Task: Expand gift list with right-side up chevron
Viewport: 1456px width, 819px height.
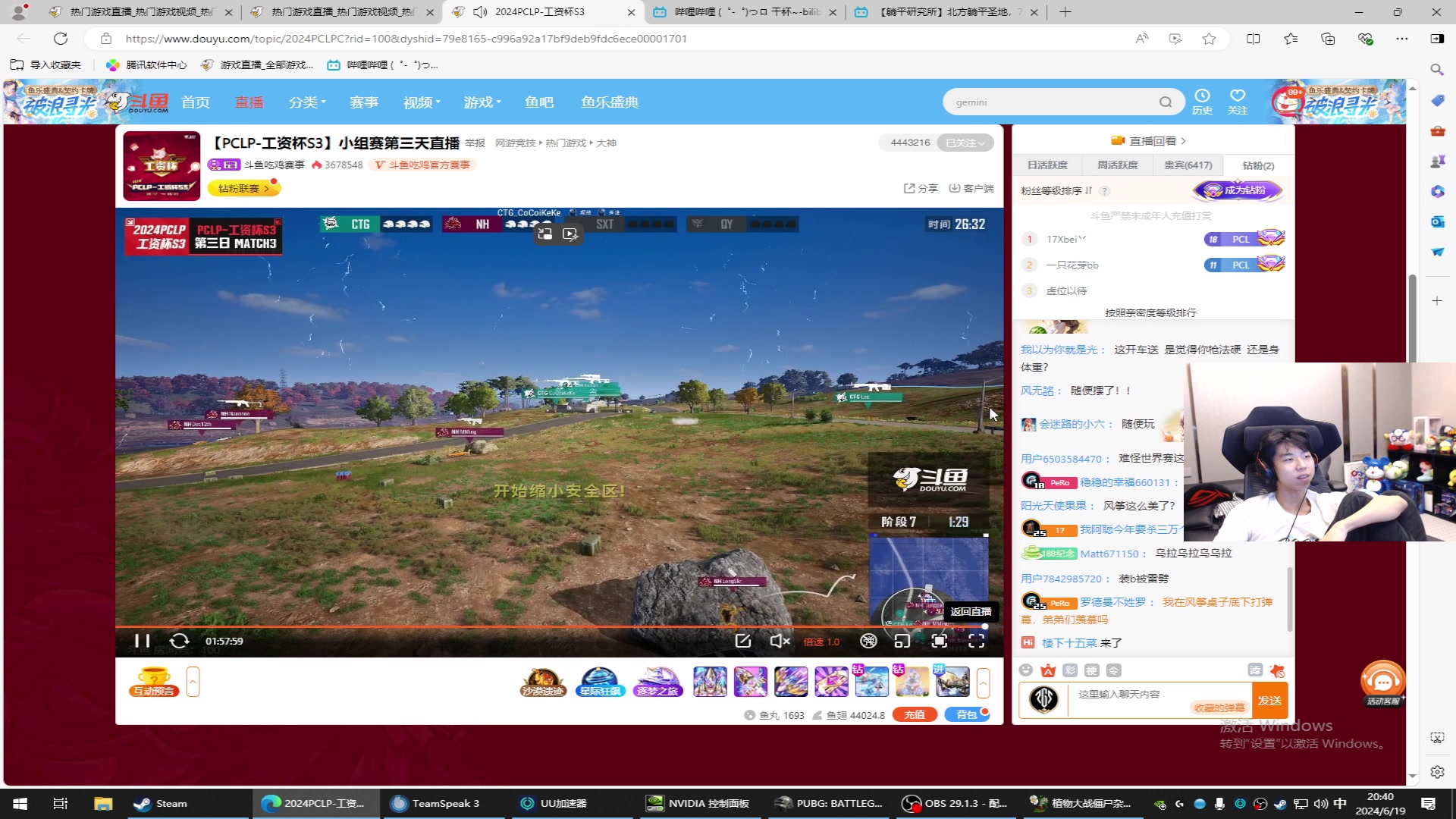Action: pyautogui.click(x=983, y=682)
